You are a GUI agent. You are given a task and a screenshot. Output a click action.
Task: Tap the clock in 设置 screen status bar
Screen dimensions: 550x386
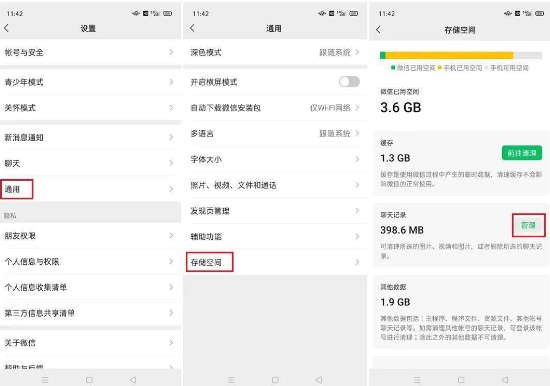tap(14, 13)
